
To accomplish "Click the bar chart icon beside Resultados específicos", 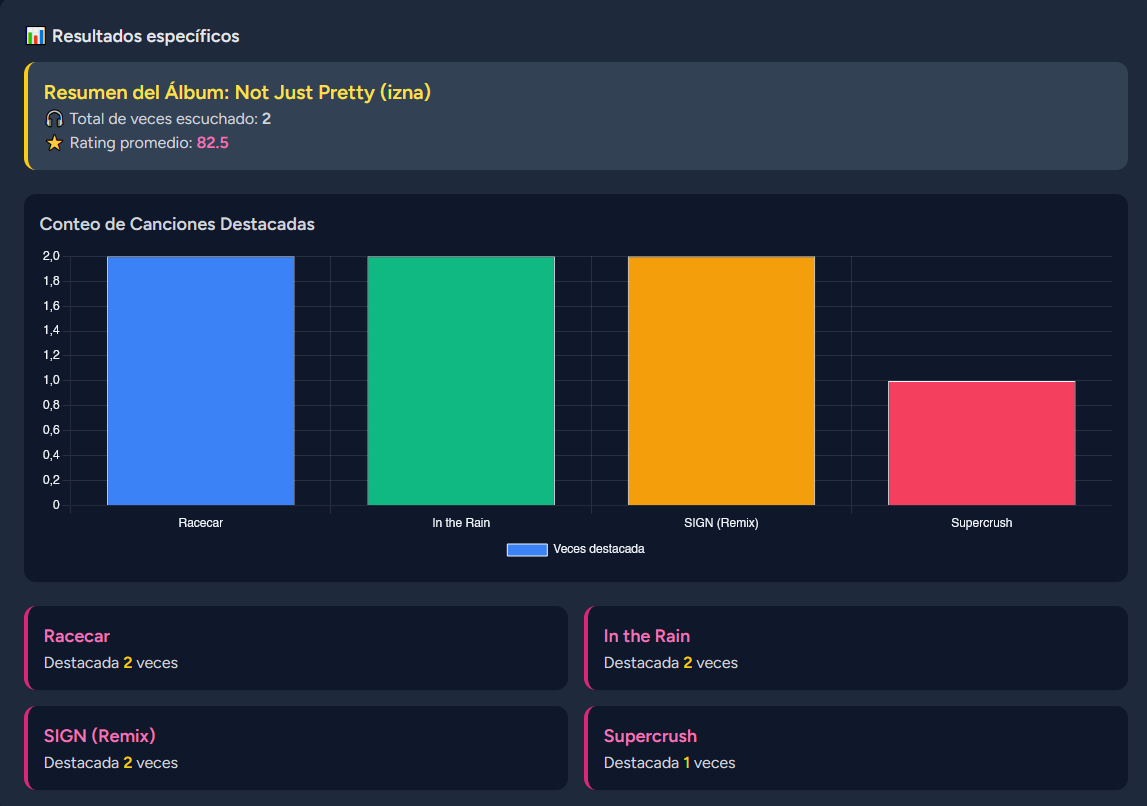I will tap(35, 36).
